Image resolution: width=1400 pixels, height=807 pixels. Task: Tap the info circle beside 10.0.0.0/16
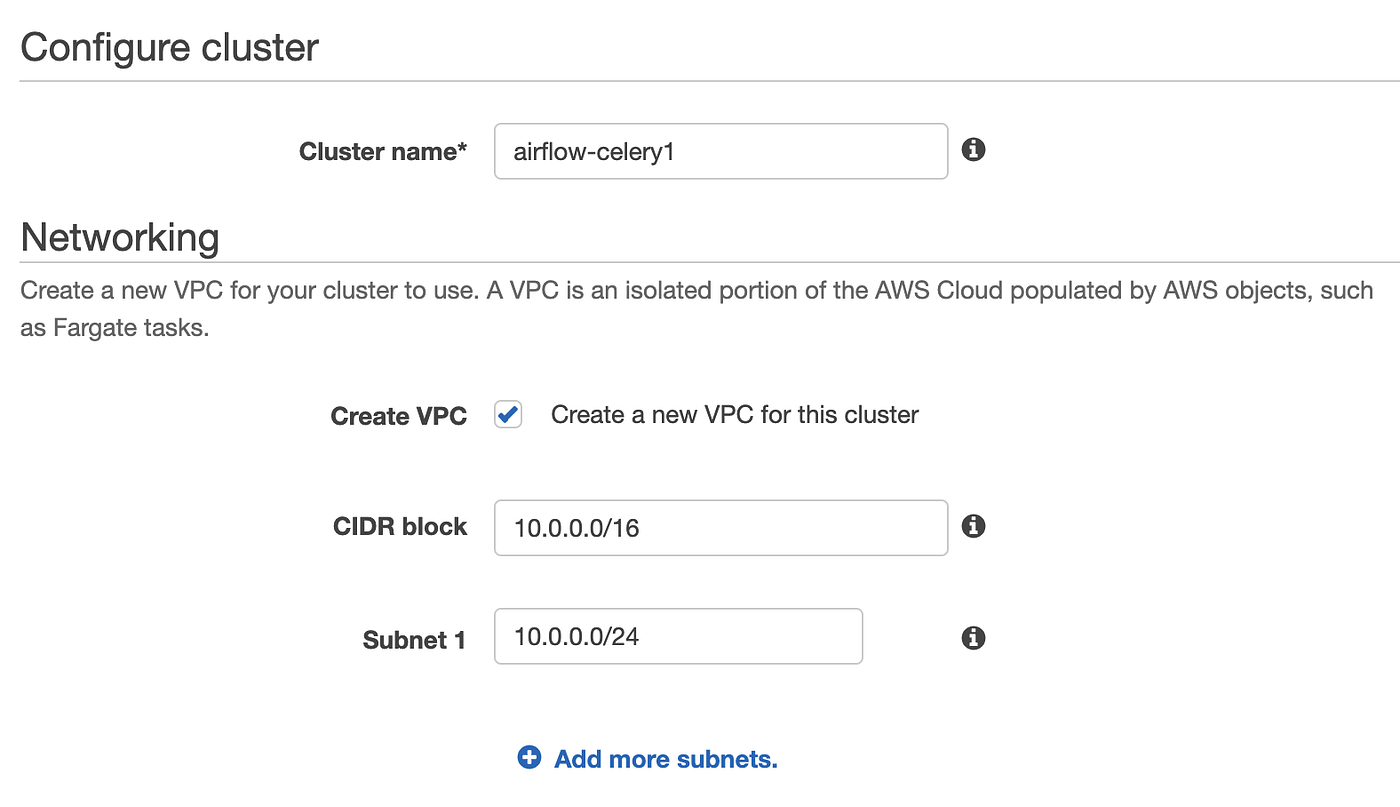click(x=972, y=525)
